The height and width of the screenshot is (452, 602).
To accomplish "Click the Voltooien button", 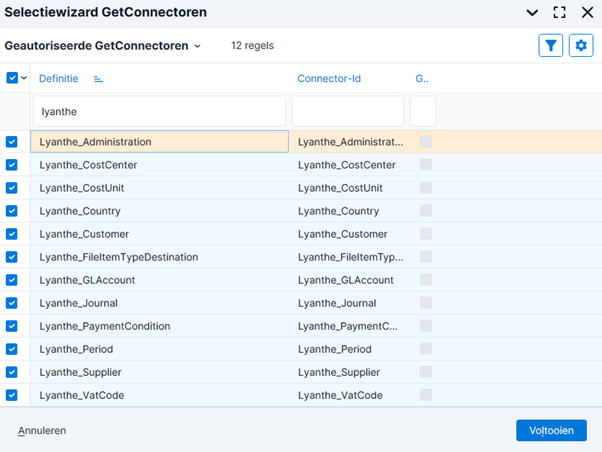I will coord(551,430).
